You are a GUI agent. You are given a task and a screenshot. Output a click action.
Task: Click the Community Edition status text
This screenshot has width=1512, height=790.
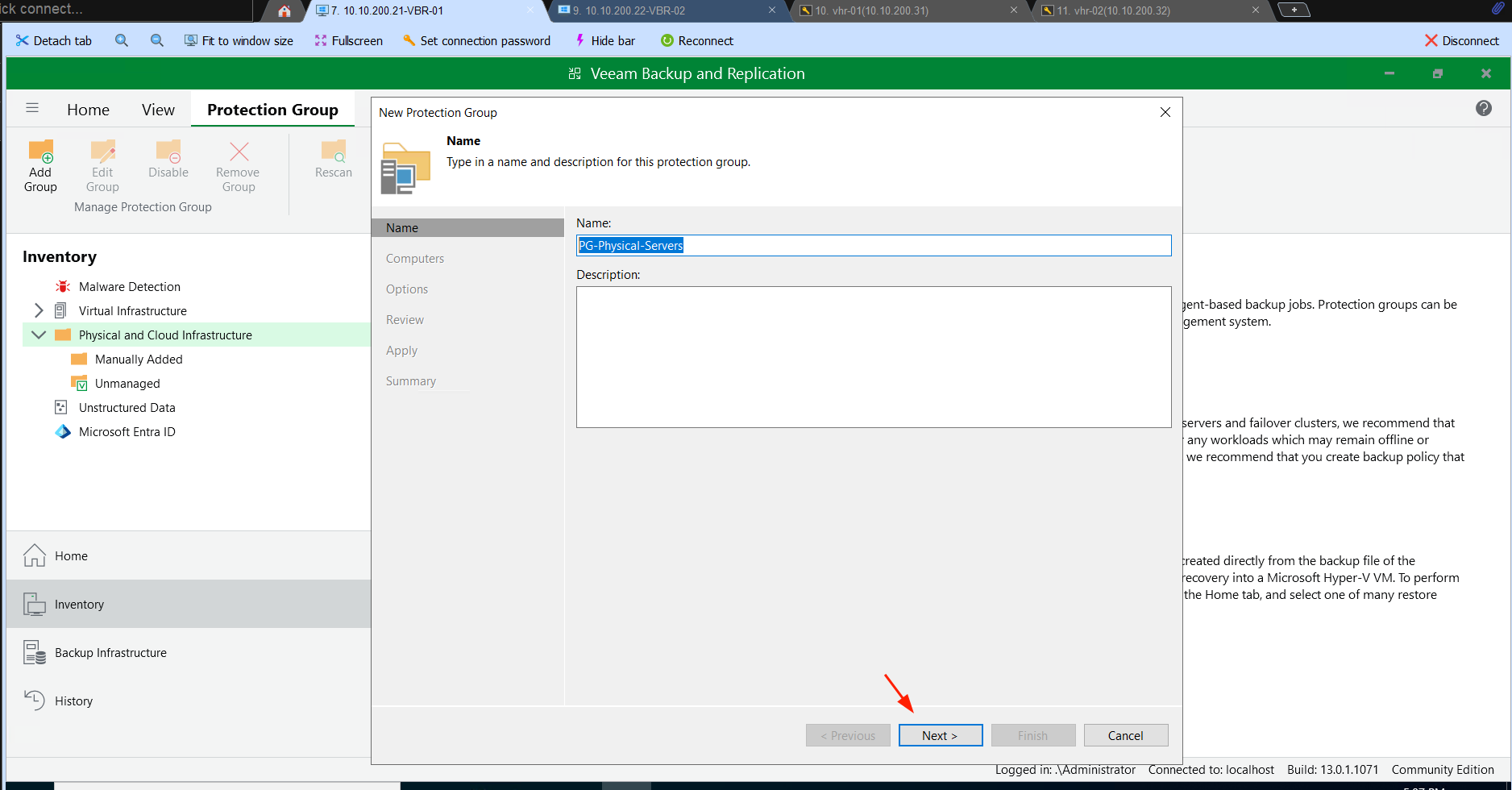pos(1443,770)
